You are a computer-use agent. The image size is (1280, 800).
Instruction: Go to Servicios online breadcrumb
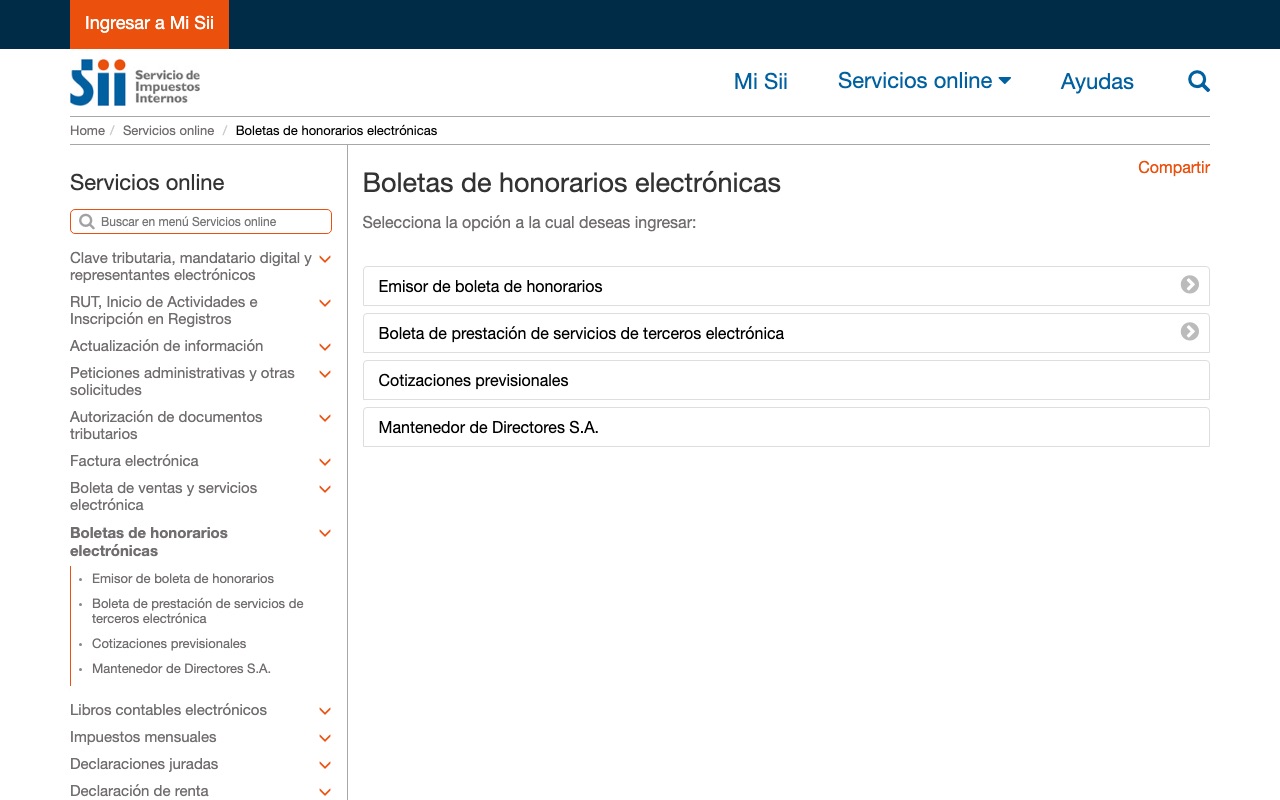pyautogui.click(x=168, y=130)
